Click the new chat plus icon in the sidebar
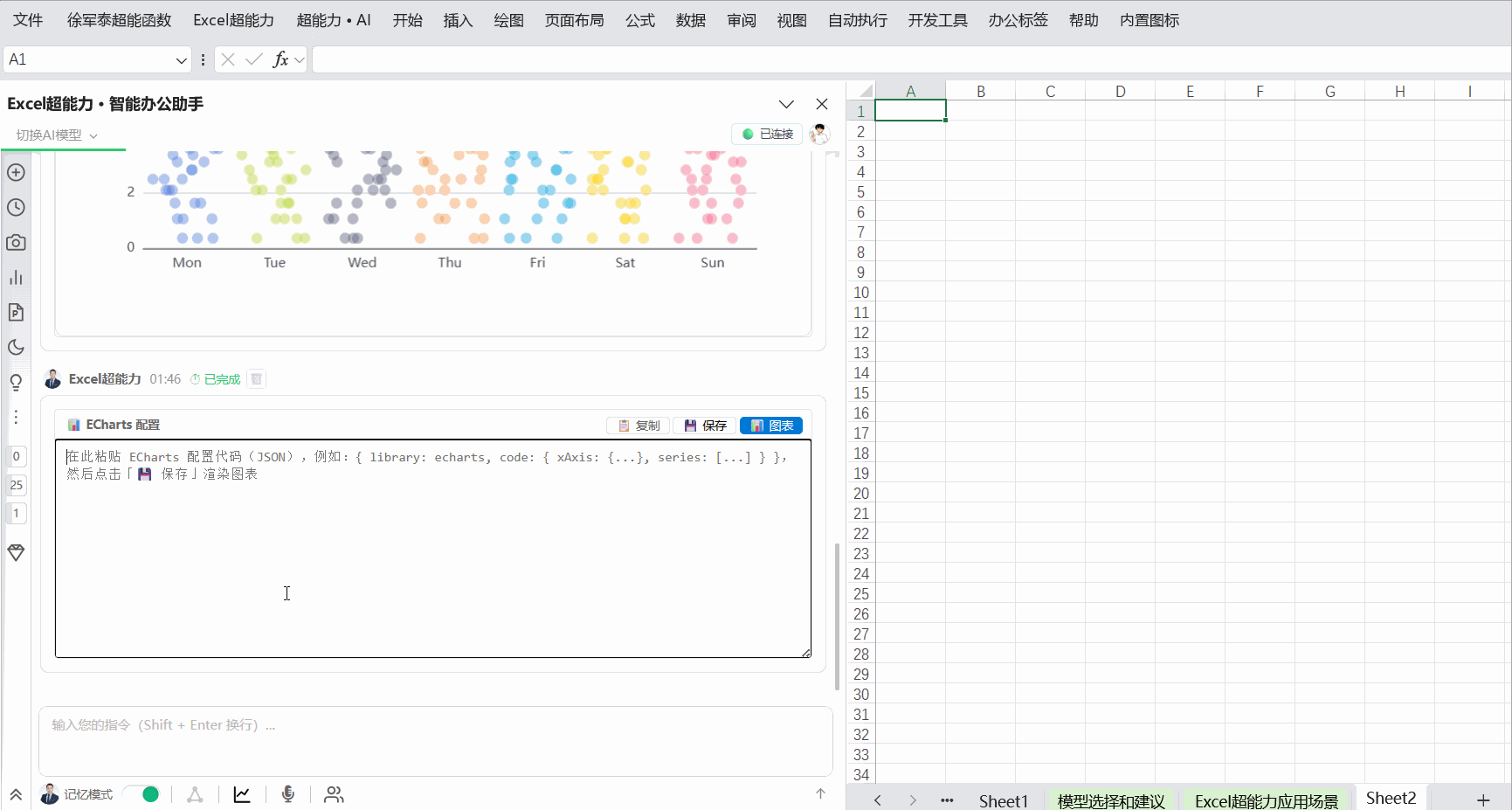Image resolution: width=1512 pixels, height=810 pixels. [x=16, y=172]
